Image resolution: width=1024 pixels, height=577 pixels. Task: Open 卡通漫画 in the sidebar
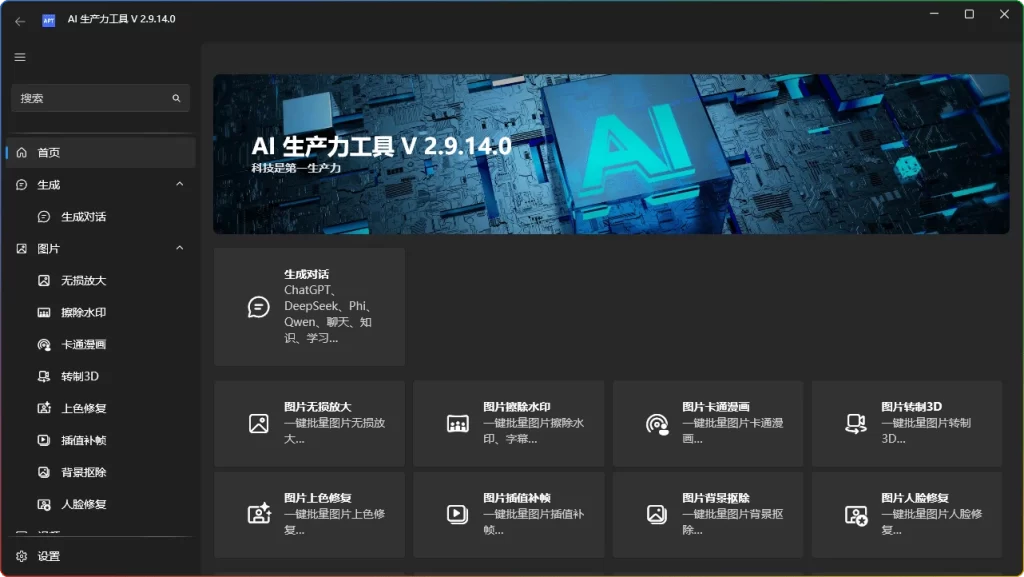point(101,345)
